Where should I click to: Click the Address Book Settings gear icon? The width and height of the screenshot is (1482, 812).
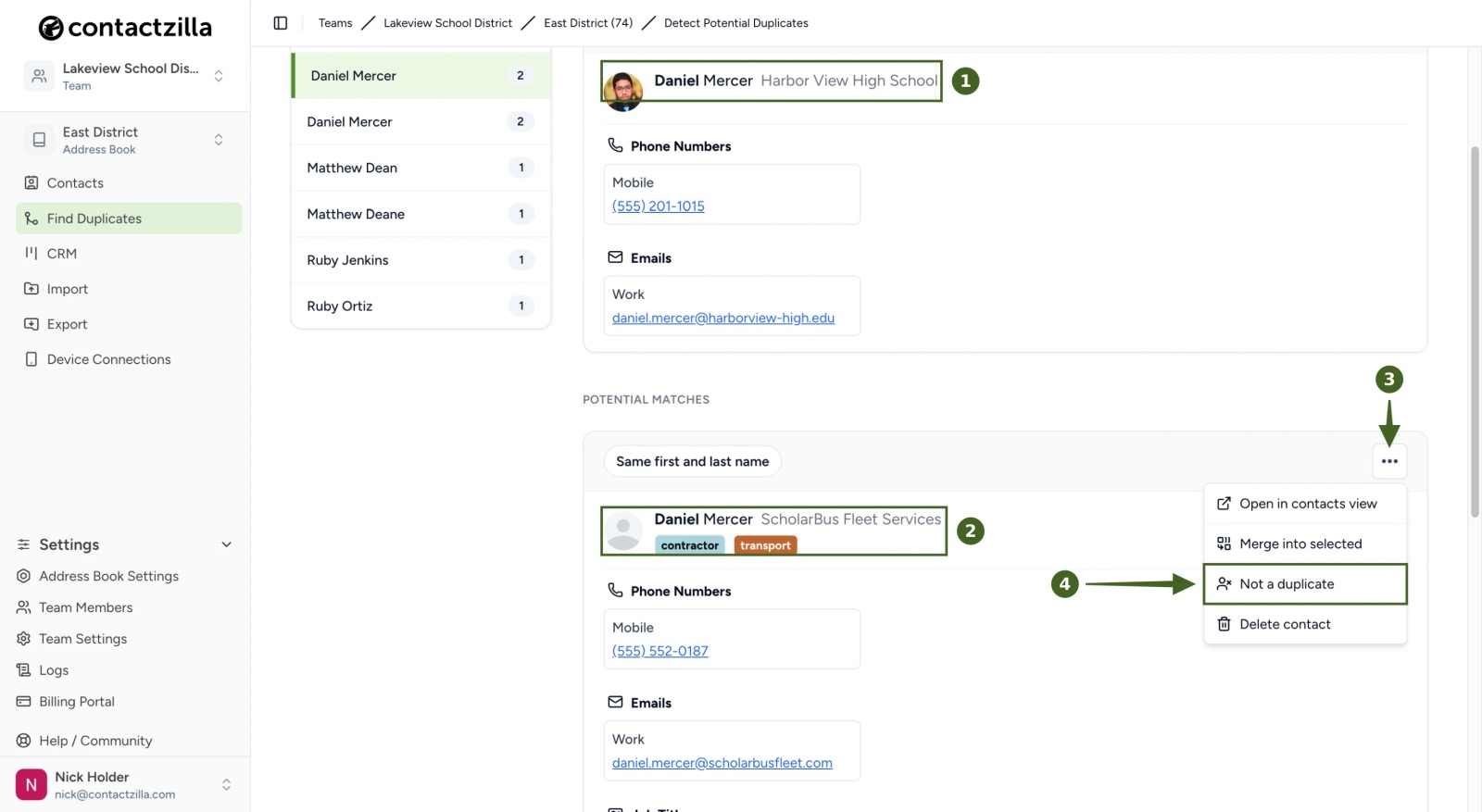coord(24,576)
